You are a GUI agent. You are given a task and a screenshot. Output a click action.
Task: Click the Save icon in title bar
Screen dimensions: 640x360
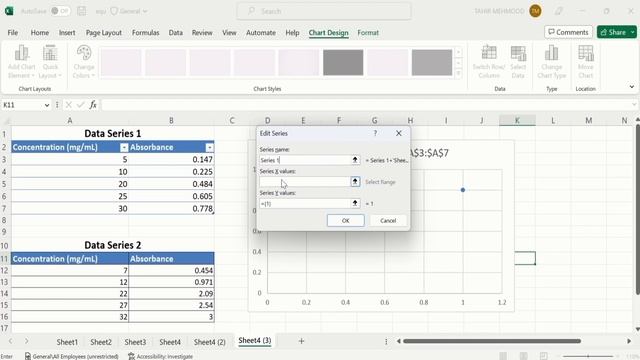[82, 11]
